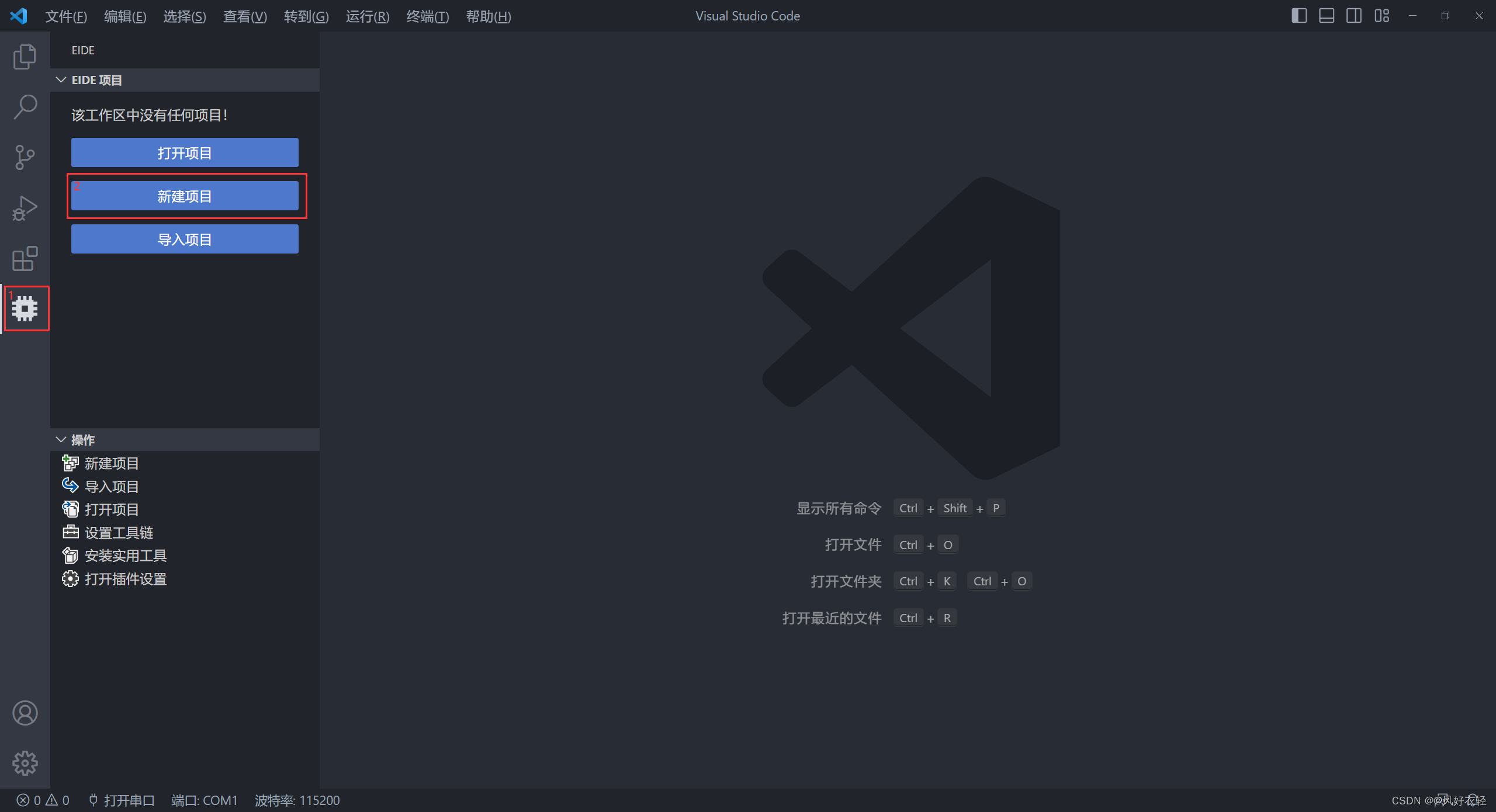
Task: Toggle bottom panel layout icon
Action: 1327,16
